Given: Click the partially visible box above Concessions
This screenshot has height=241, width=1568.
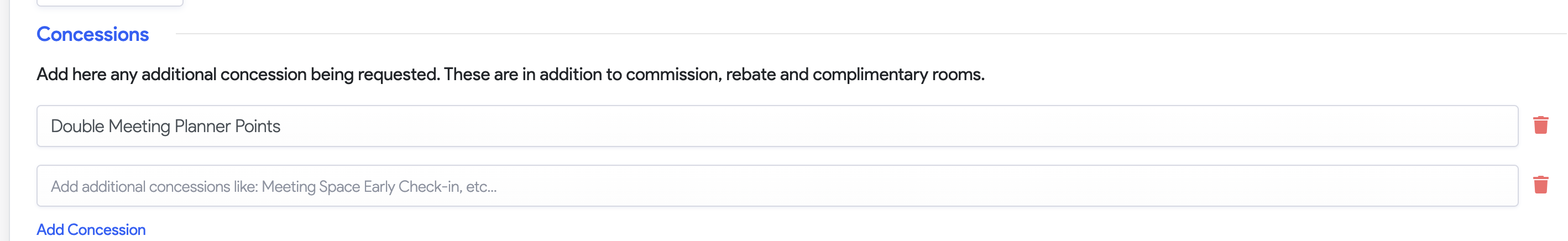Looking at the screenshot, I should click(109, 3).
